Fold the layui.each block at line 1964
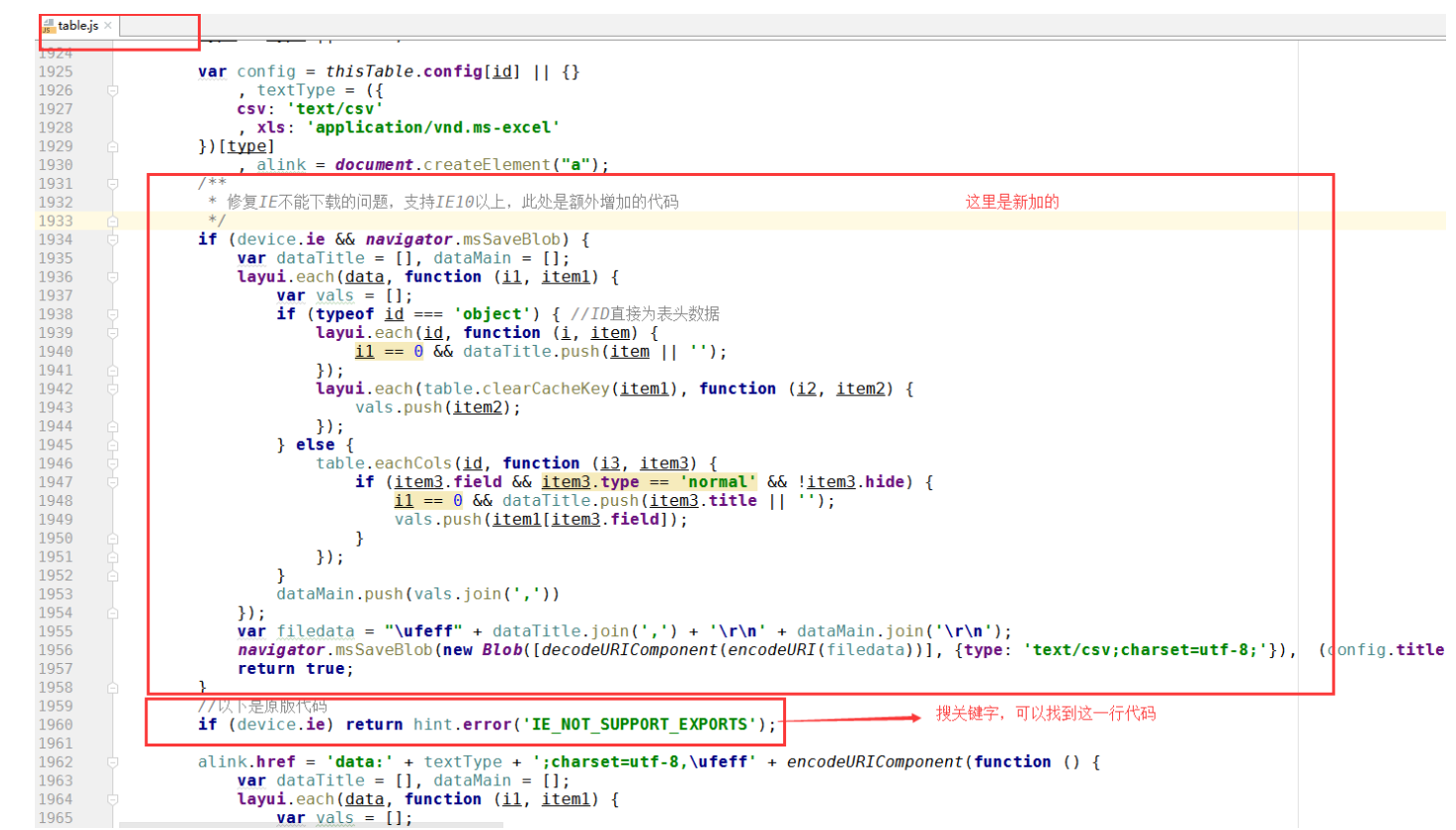The image size is (1456, 830). [x=112, y=799]
